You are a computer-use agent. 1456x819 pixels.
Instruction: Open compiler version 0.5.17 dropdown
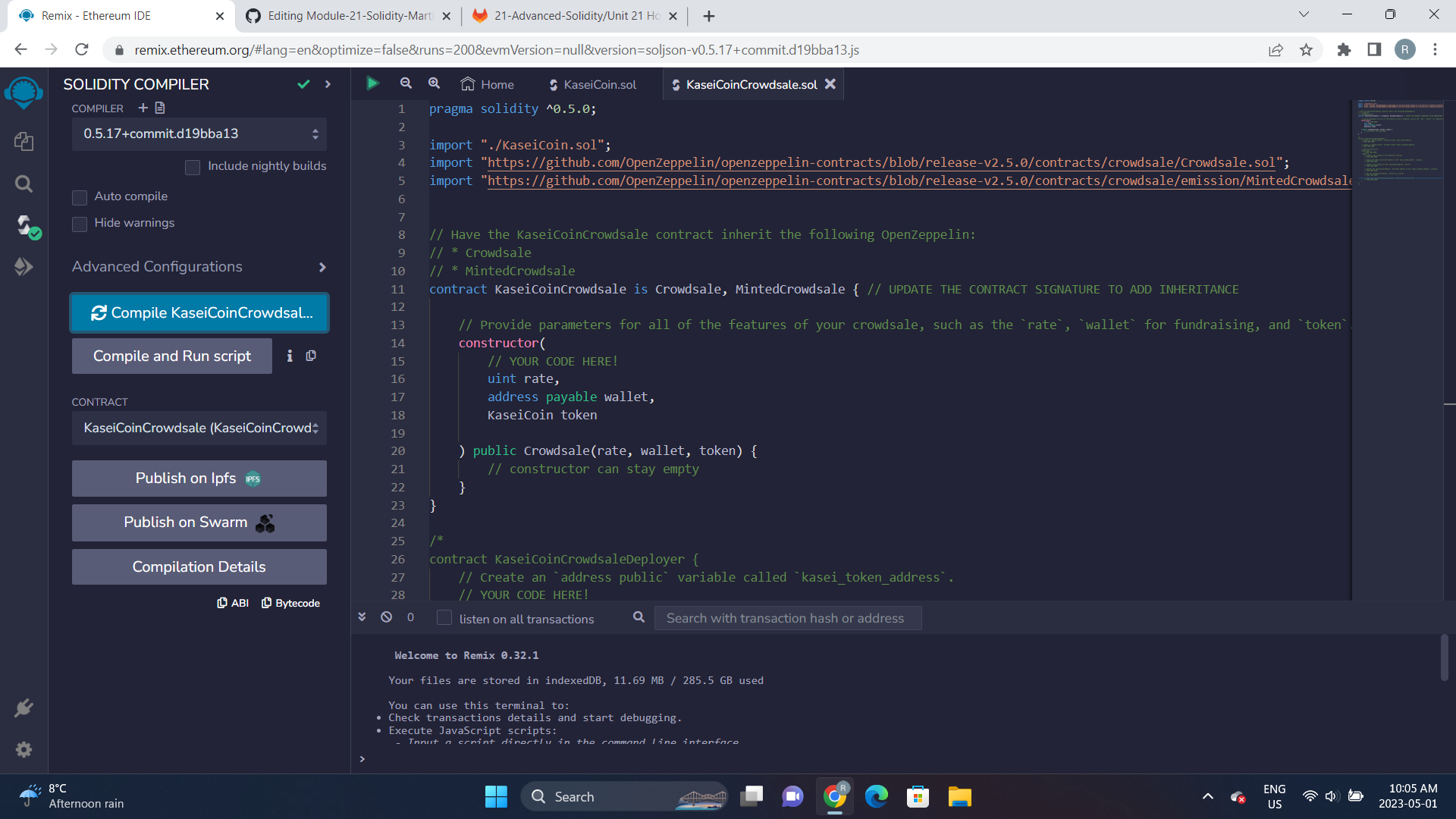[x=199, y=134]
